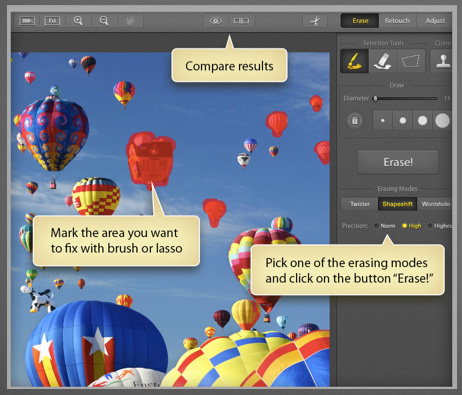Click the cow-shaped balloon

(38, 298)
